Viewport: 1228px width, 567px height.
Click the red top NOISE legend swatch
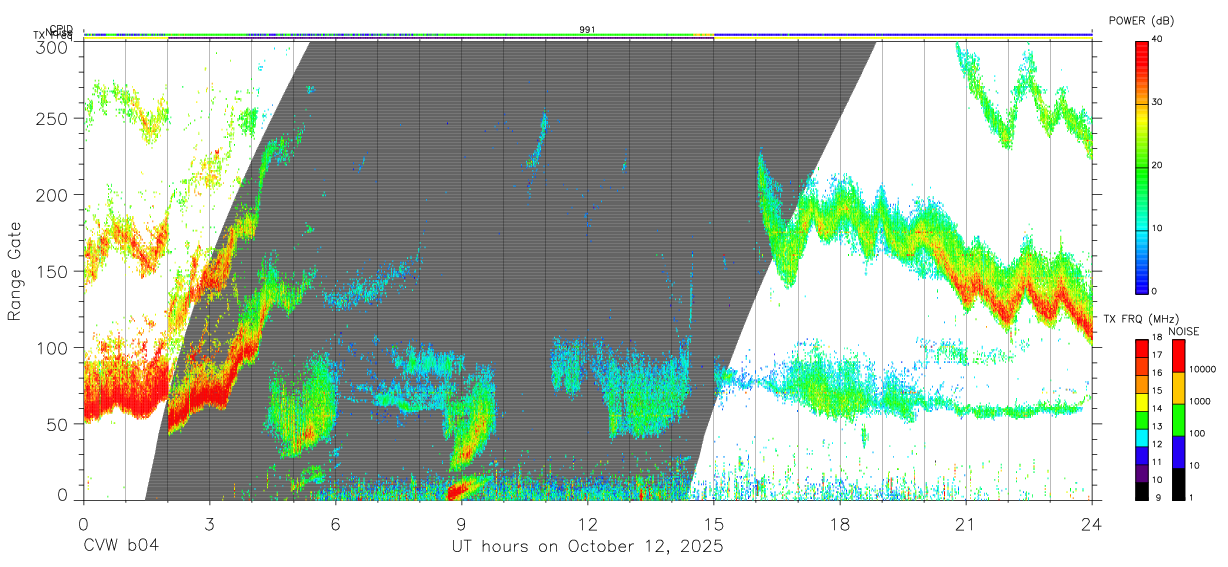coord(1177,355)
